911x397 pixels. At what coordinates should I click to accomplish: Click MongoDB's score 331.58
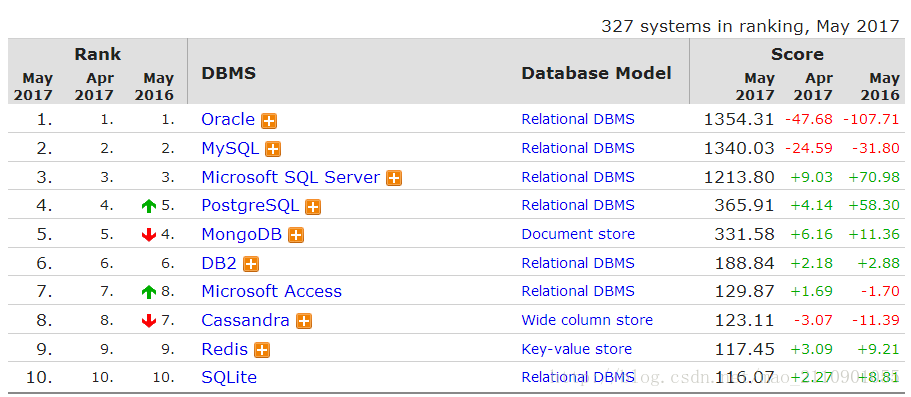pyautogui.click(x=744, y=234)
